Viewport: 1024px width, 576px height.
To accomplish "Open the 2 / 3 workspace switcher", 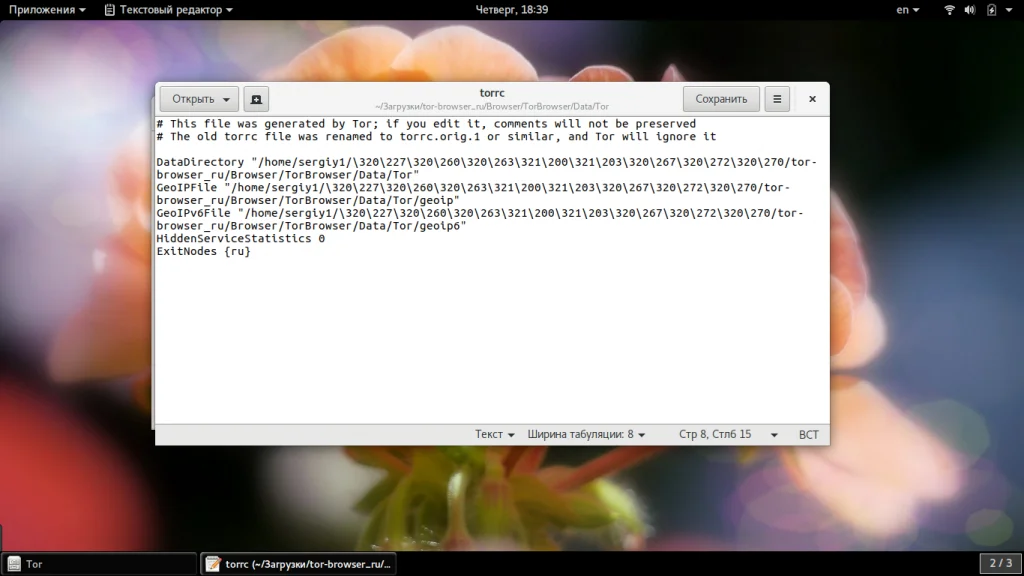I will 1000,563.
